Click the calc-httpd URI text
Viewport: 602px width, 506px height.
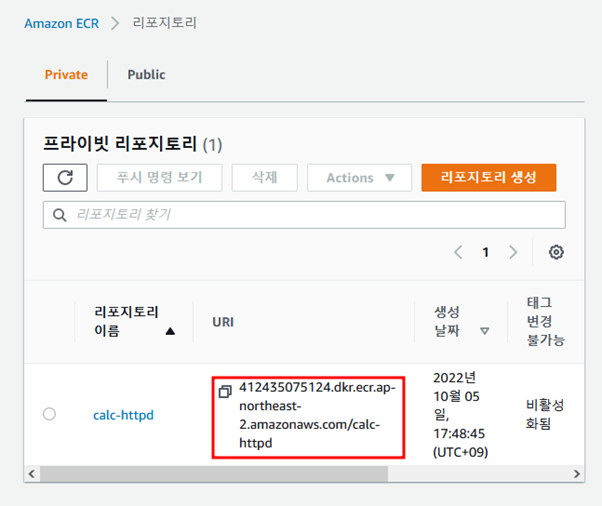317,415
